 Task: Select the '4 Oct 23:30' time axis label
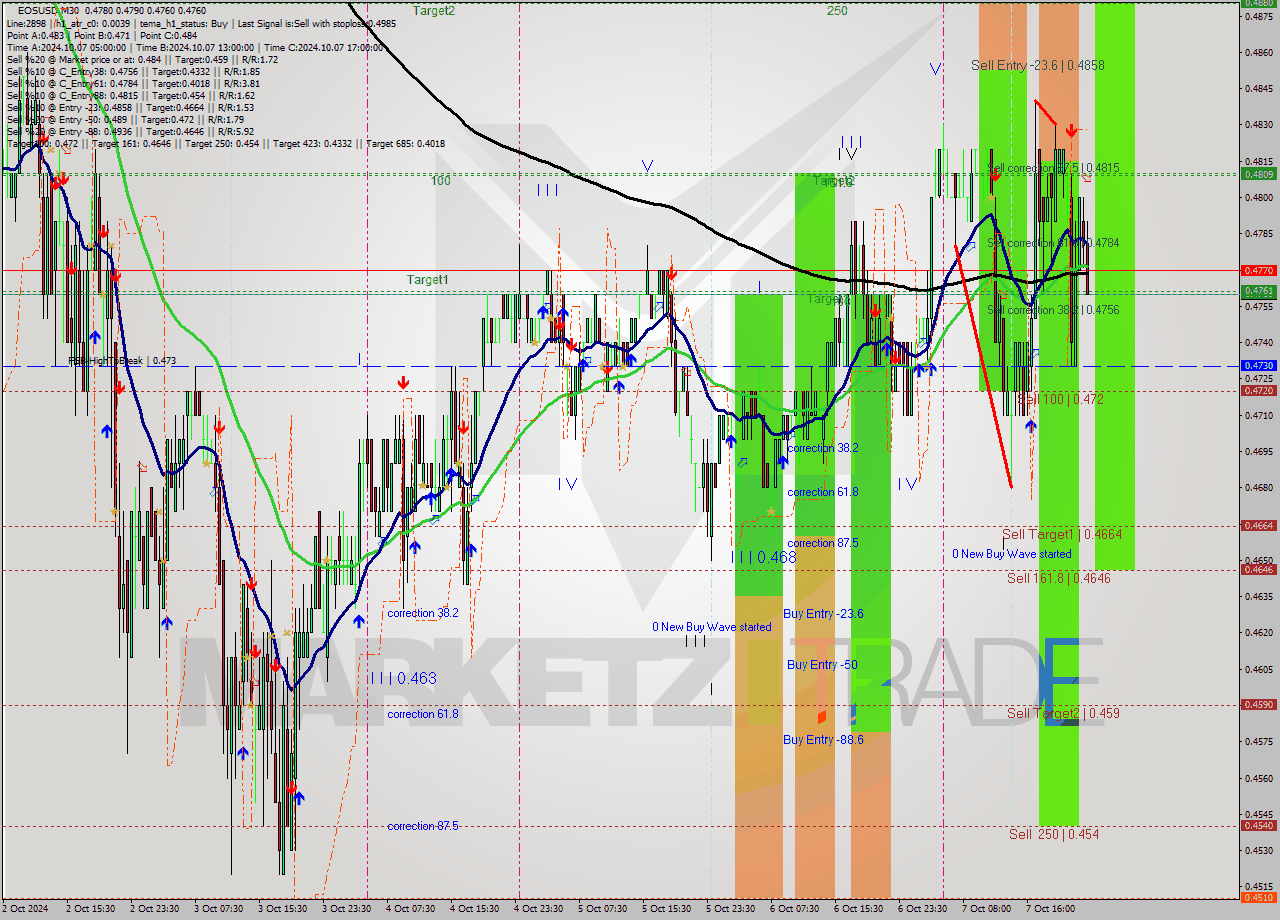[538, 909]
